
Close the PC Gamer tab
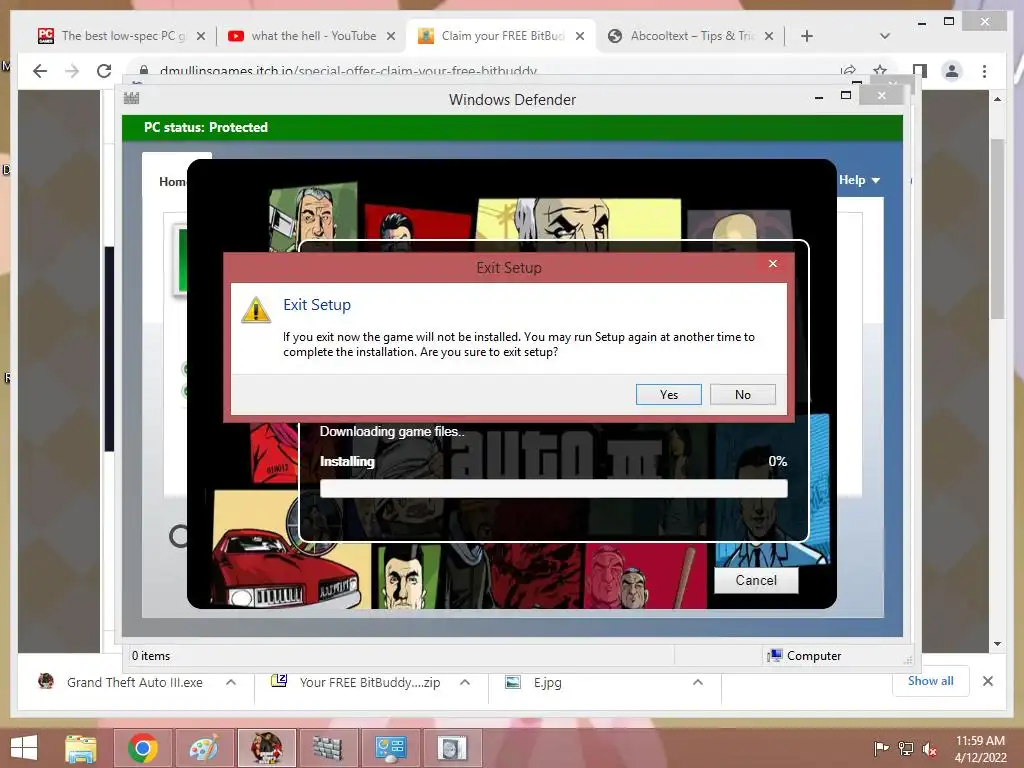(200, 37)
